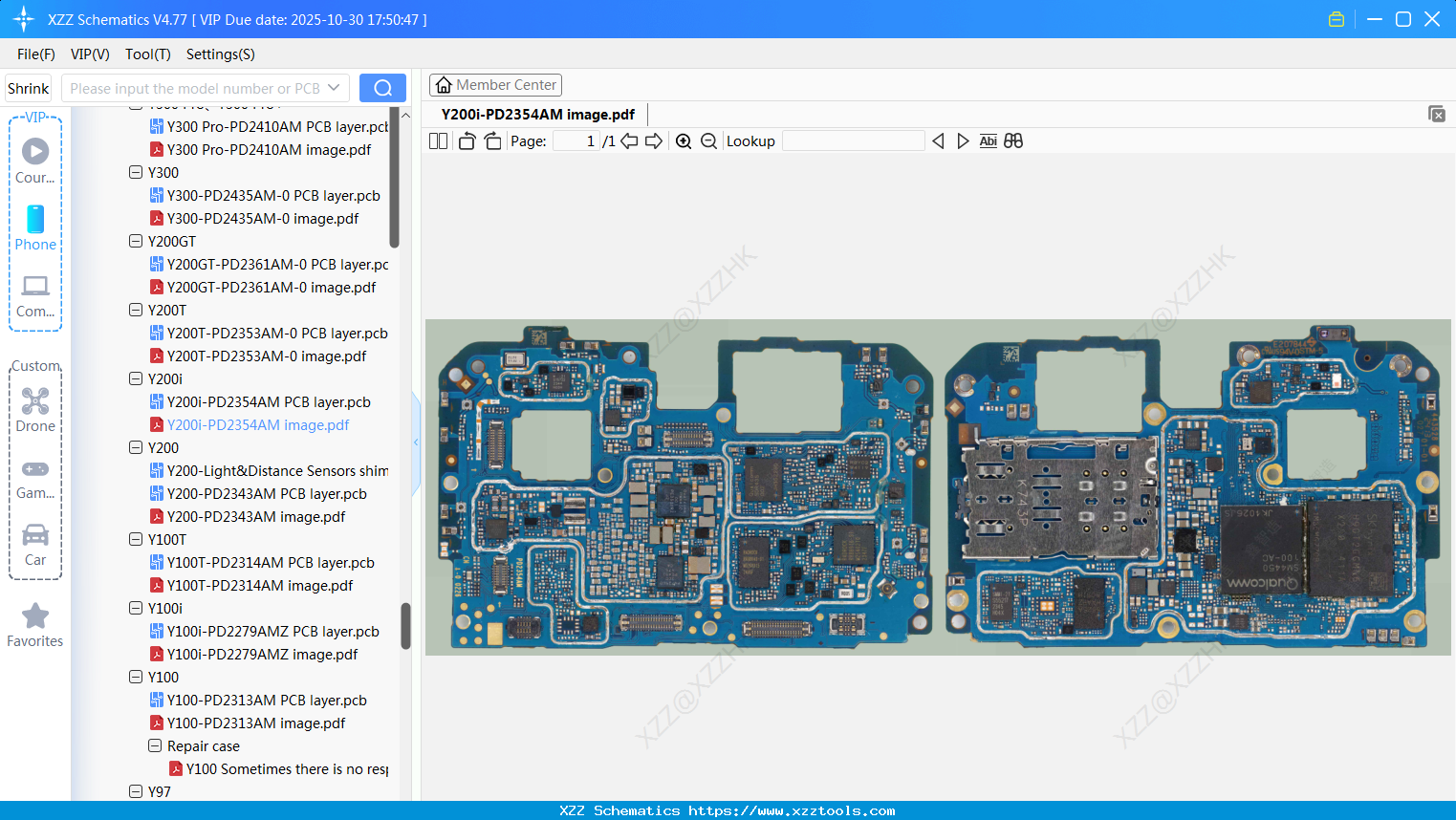Rotate the PDF page counterclockwise
Image resolution: width=1456 pixels, height=820 pixels.
point(467,140)
